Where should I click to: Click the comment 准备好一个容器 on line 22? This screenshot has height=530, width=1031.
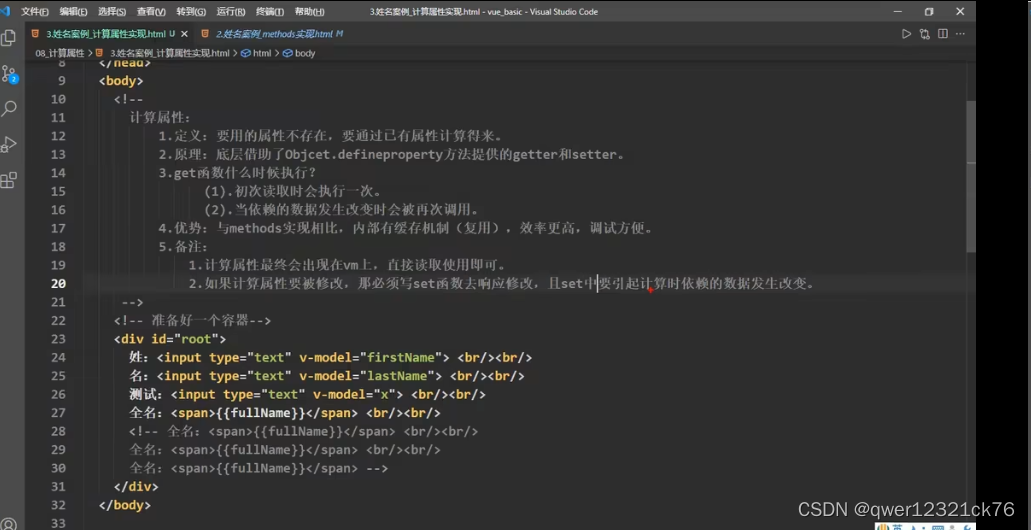(199, 320)
